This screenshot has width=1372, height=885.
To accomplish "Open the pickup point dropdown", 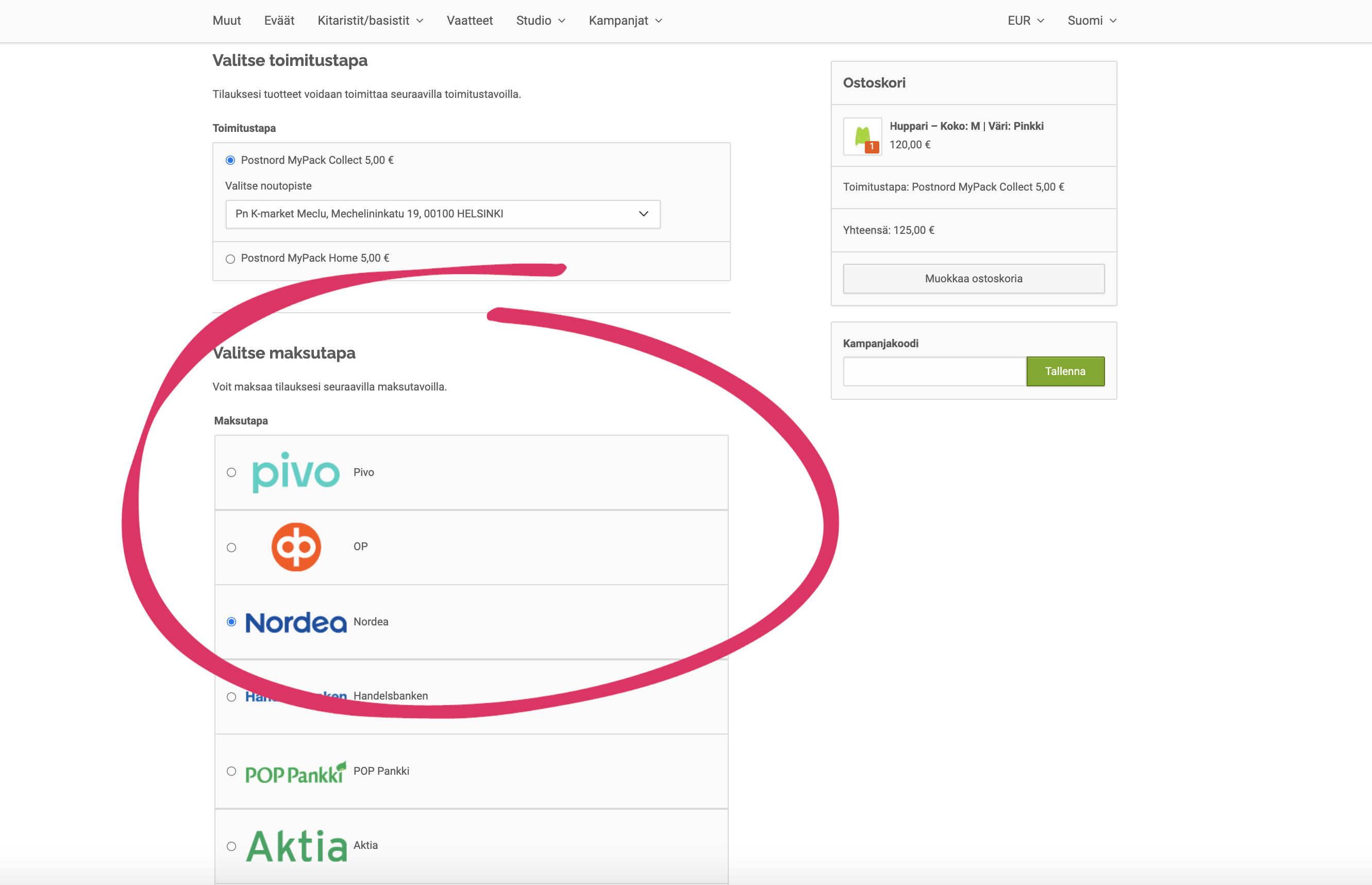I will click(x=442, y=214).
